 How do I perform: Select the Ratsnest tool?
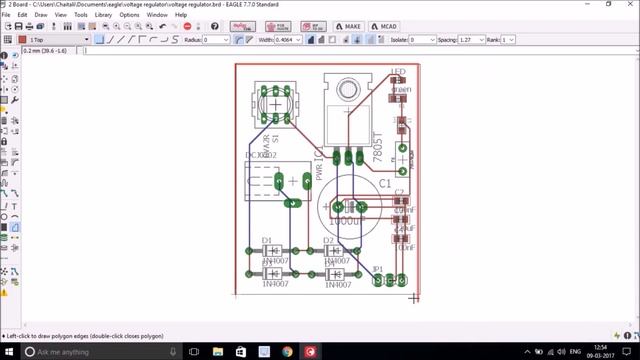(4, 271)
